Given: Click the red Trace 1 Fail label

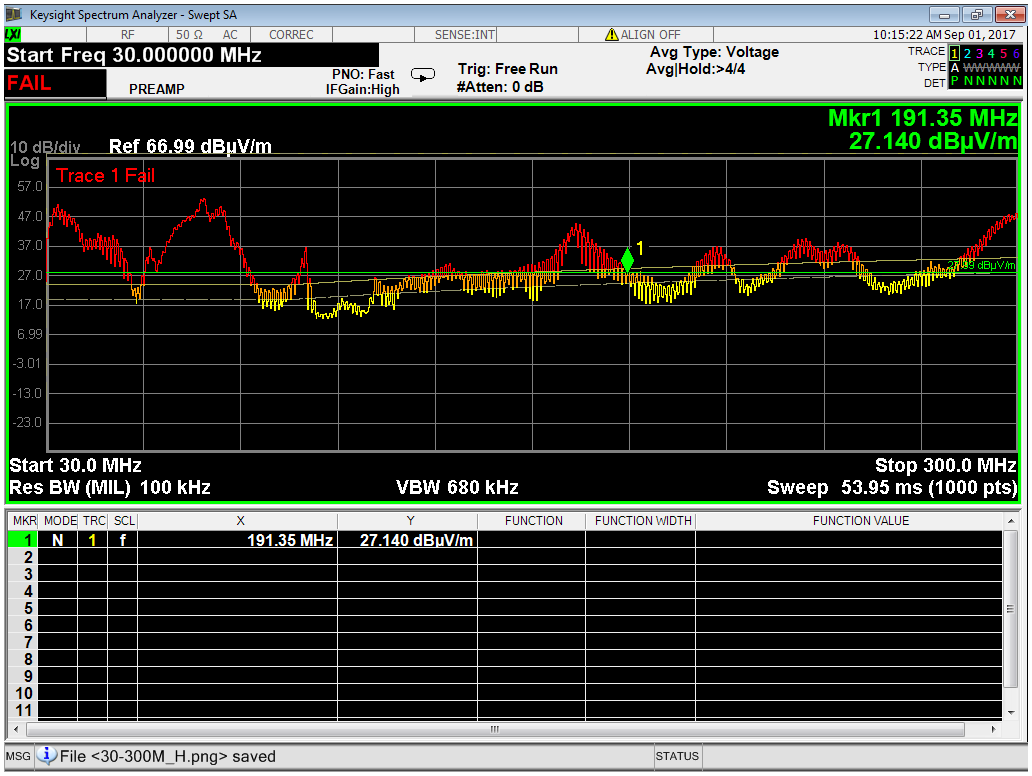Looking at the screenshot, I should pyautogui.click(x=105, y=175).
